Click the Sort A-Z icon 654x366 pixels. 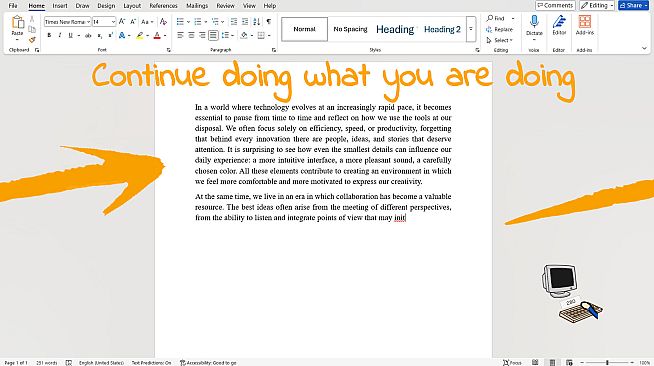(257, 22)
